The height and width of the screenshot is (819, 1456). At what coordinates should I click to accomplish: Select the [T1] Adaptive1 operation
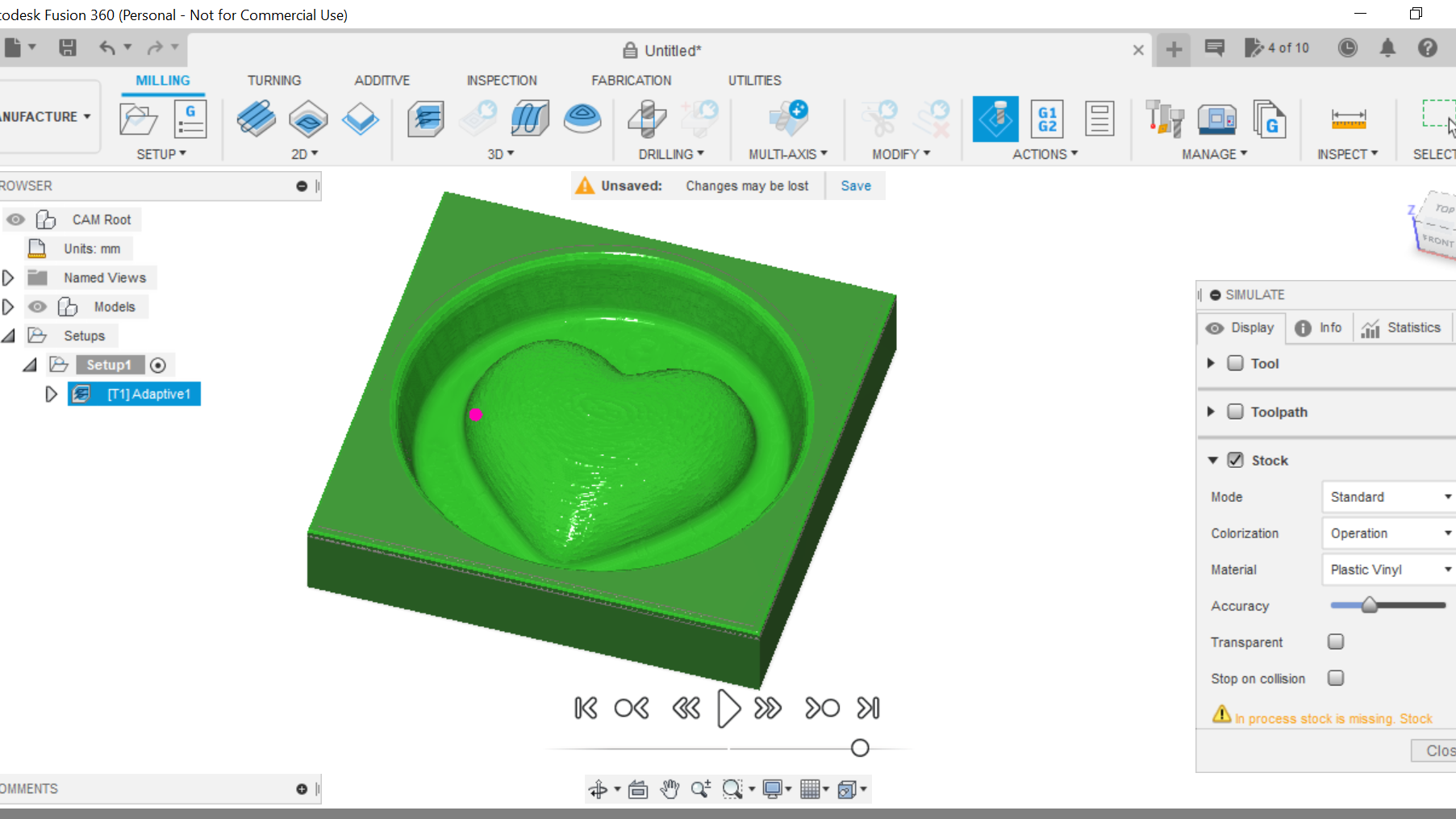[x=134, y=394]
